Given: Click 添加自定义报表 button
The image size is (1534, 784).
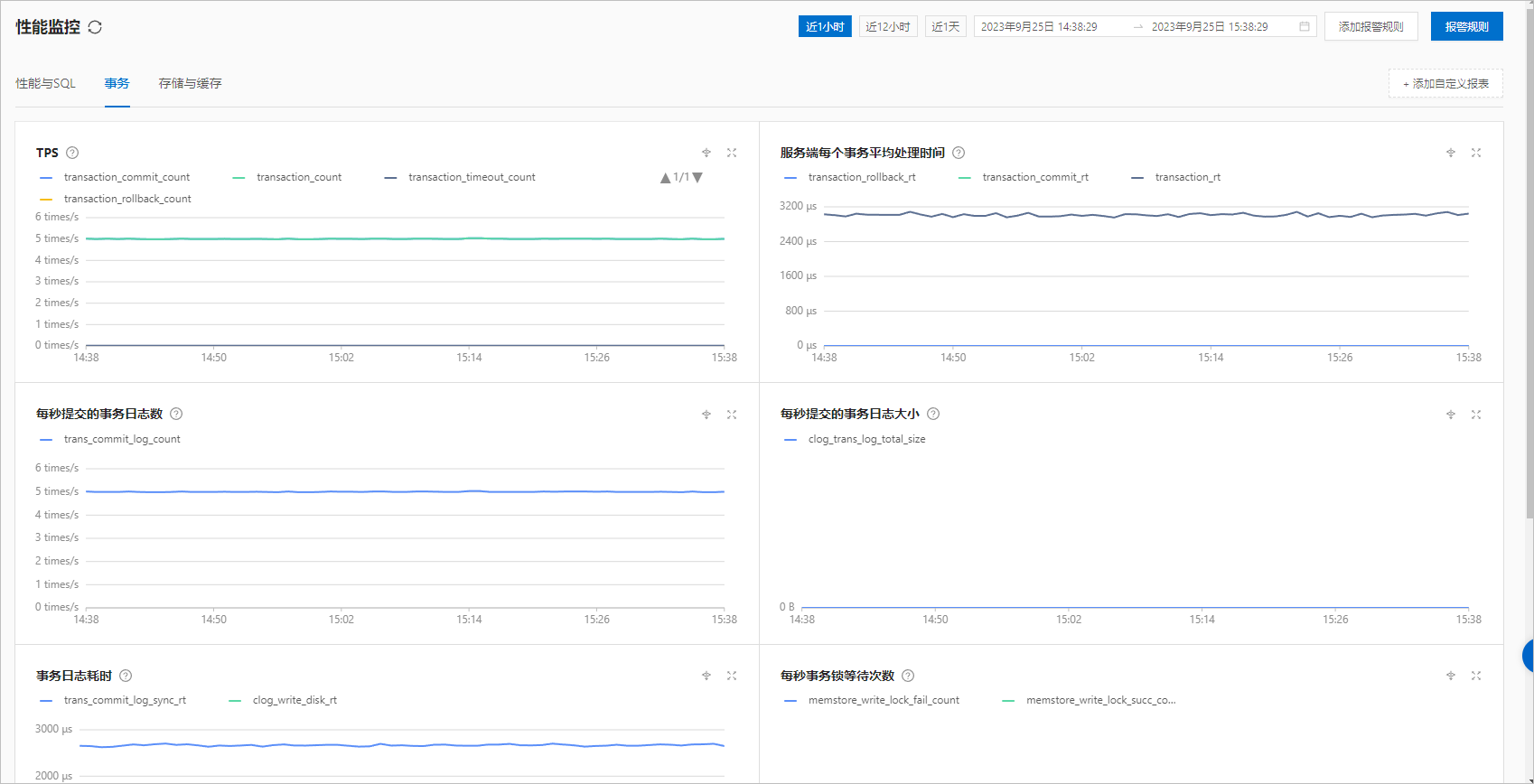Looking at the screenshot, I should click(x=1445, y=83).
